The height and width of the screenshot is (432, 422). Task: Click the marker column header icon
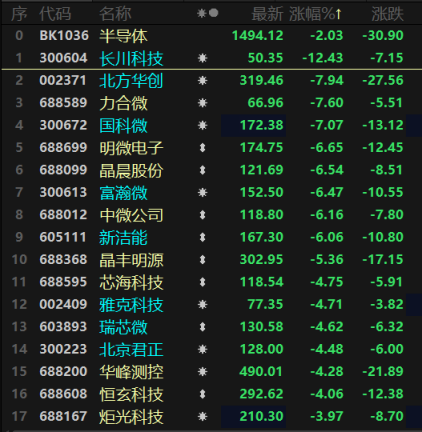point(207,13)
